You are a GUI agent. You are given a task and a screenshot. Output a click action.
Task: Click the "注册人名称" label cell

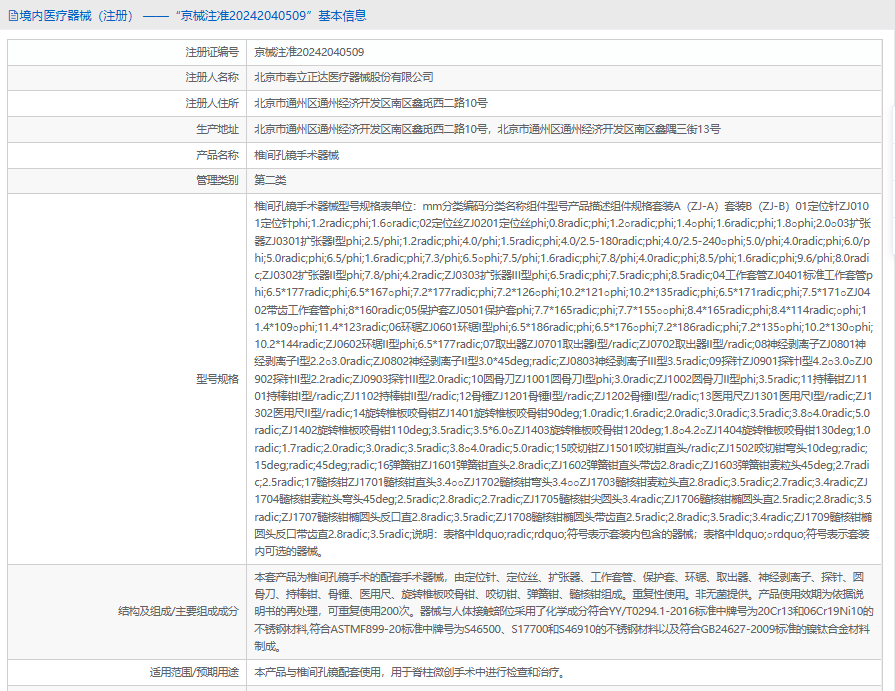pyautogui.click(x=127, y=78)
